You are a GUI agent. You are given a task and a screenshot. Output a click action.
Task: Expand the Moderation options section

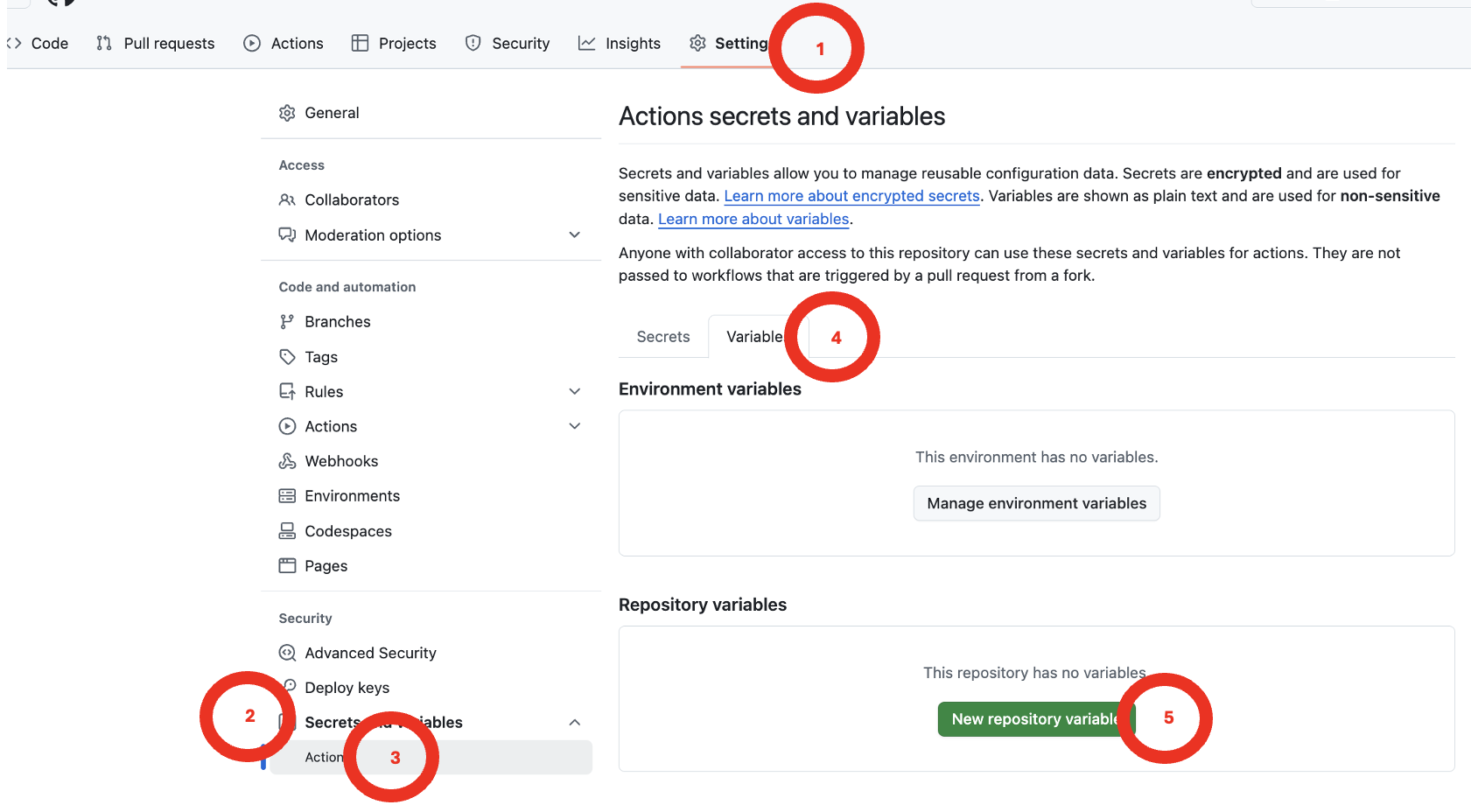[x=574, y=235]
